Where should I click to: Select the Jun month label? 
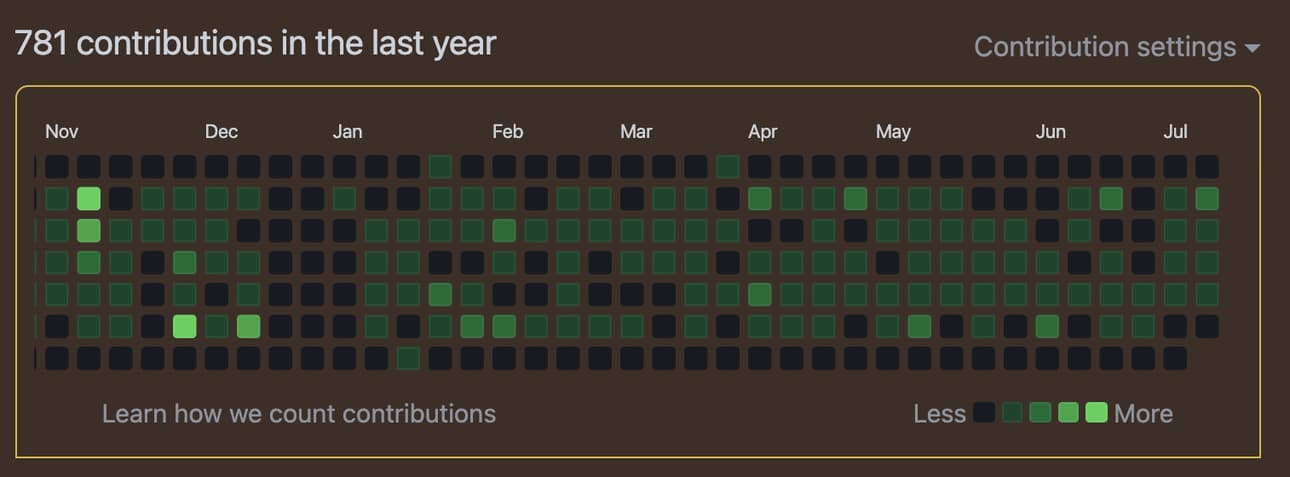tap(1051, 132)
